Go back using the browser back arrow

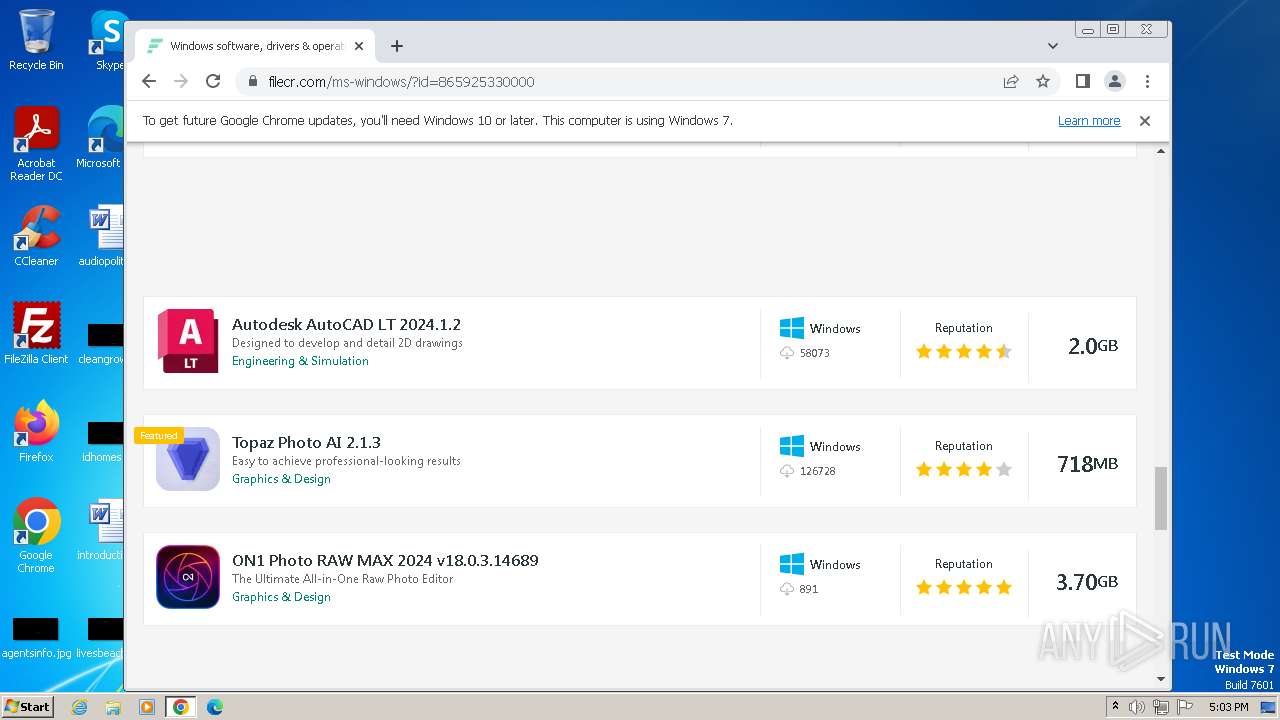[x=149, y=82]
